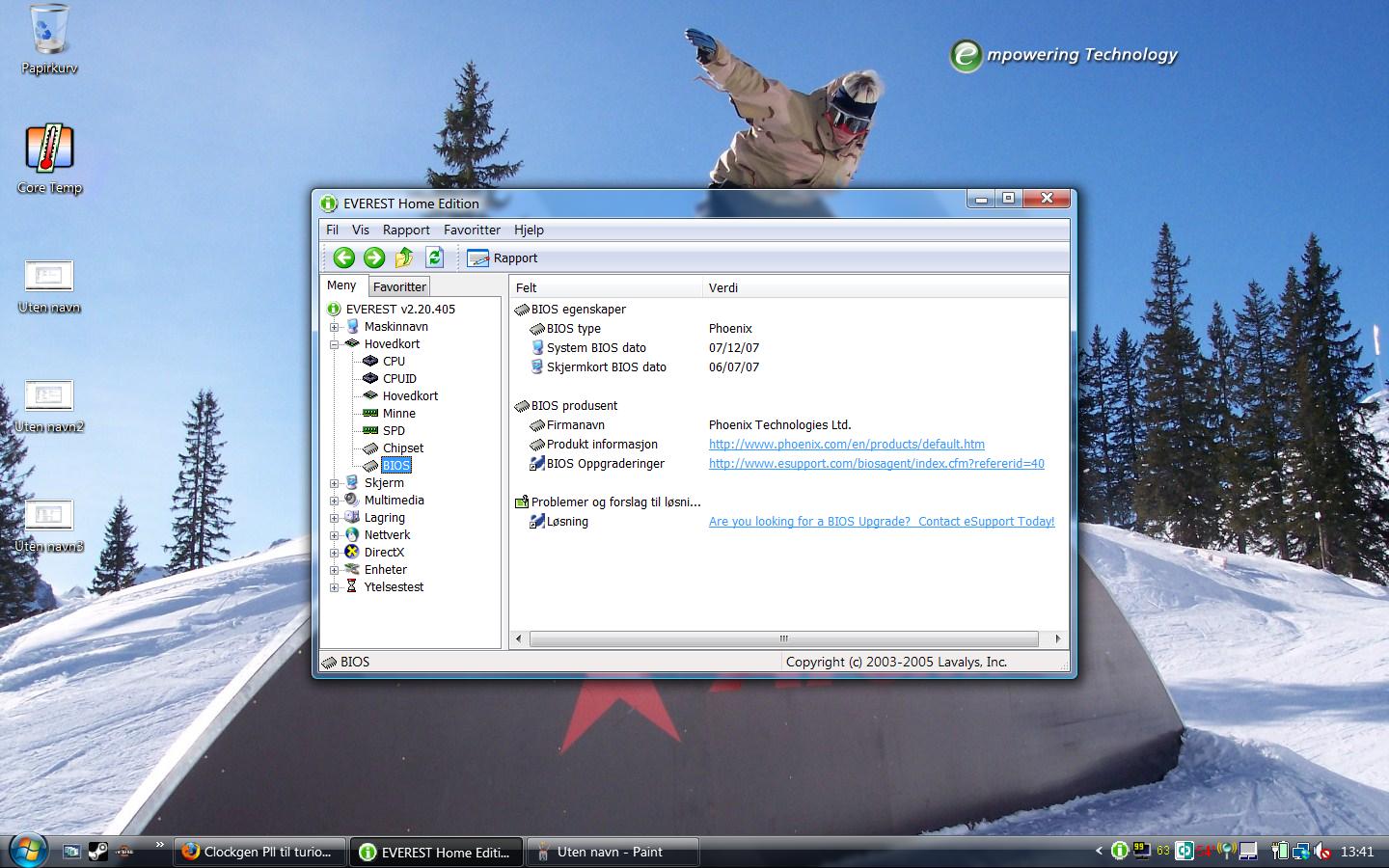Screen dimensions: 1389x868
Task: Click the horizontal scrollbar thumb
Action: [784, 638]
